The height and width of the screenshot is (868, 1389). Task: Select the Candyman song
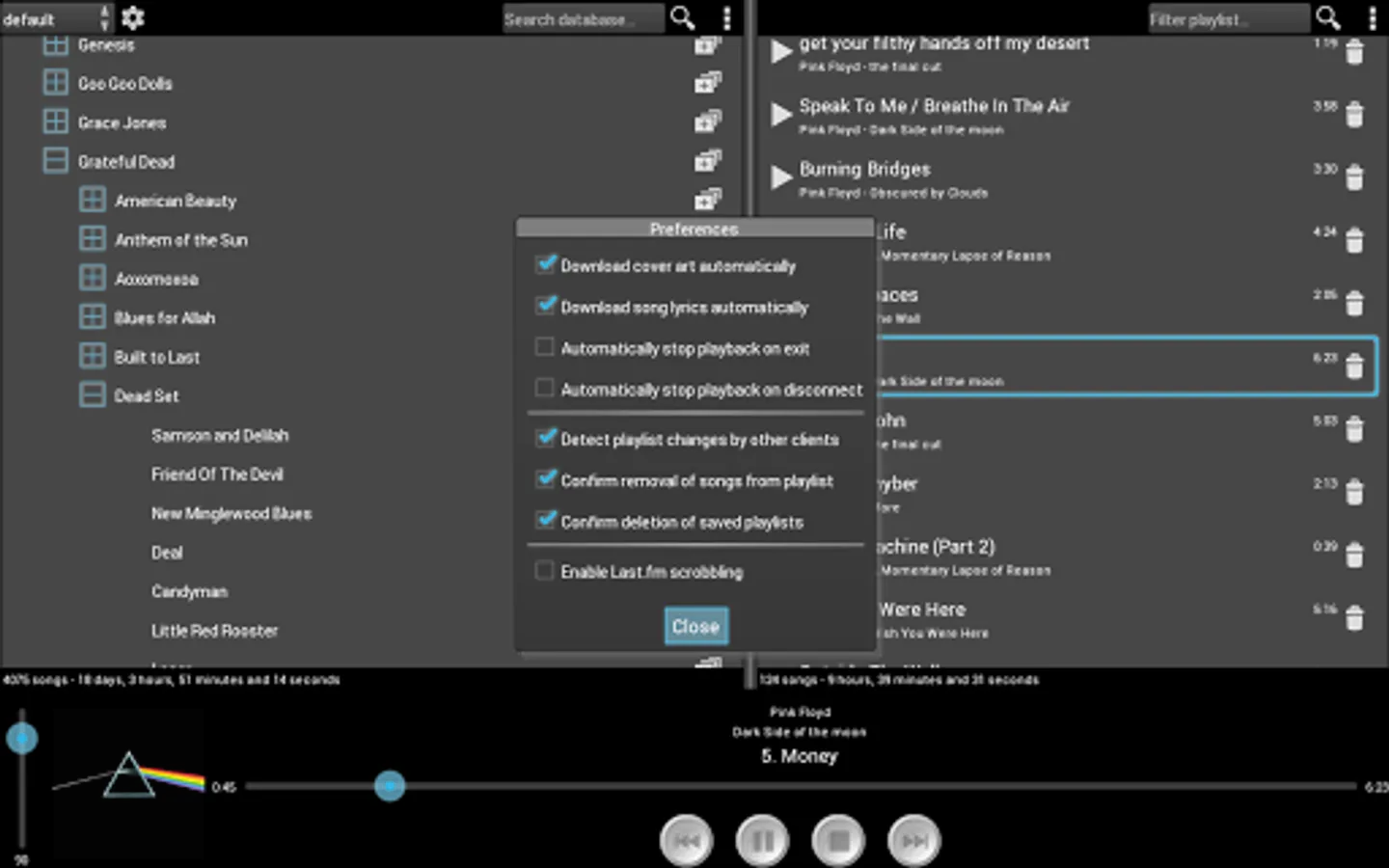[x=189, y=591]
